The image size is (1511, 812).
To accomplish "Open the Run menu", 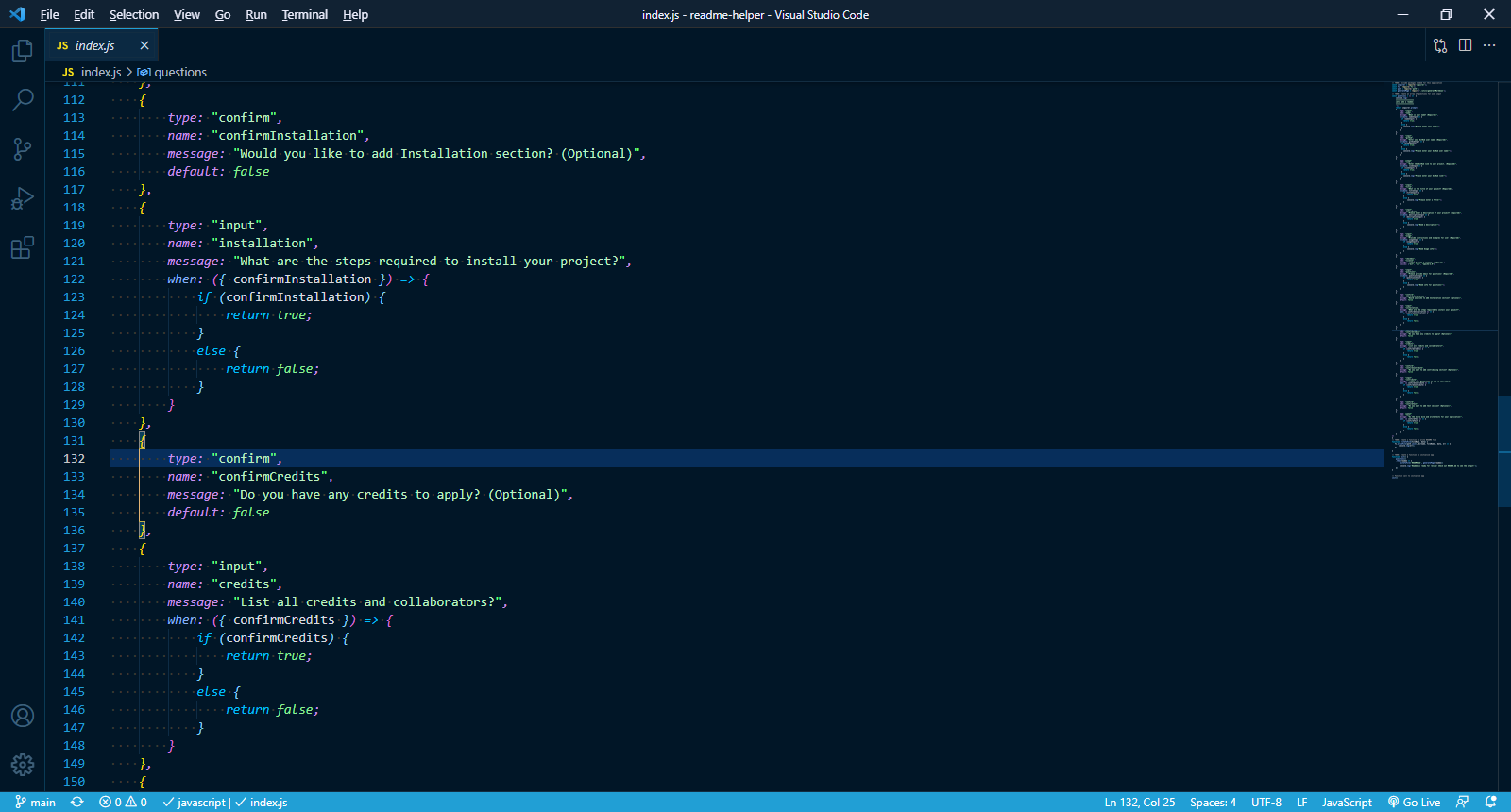I will click(x=256, y=14).
